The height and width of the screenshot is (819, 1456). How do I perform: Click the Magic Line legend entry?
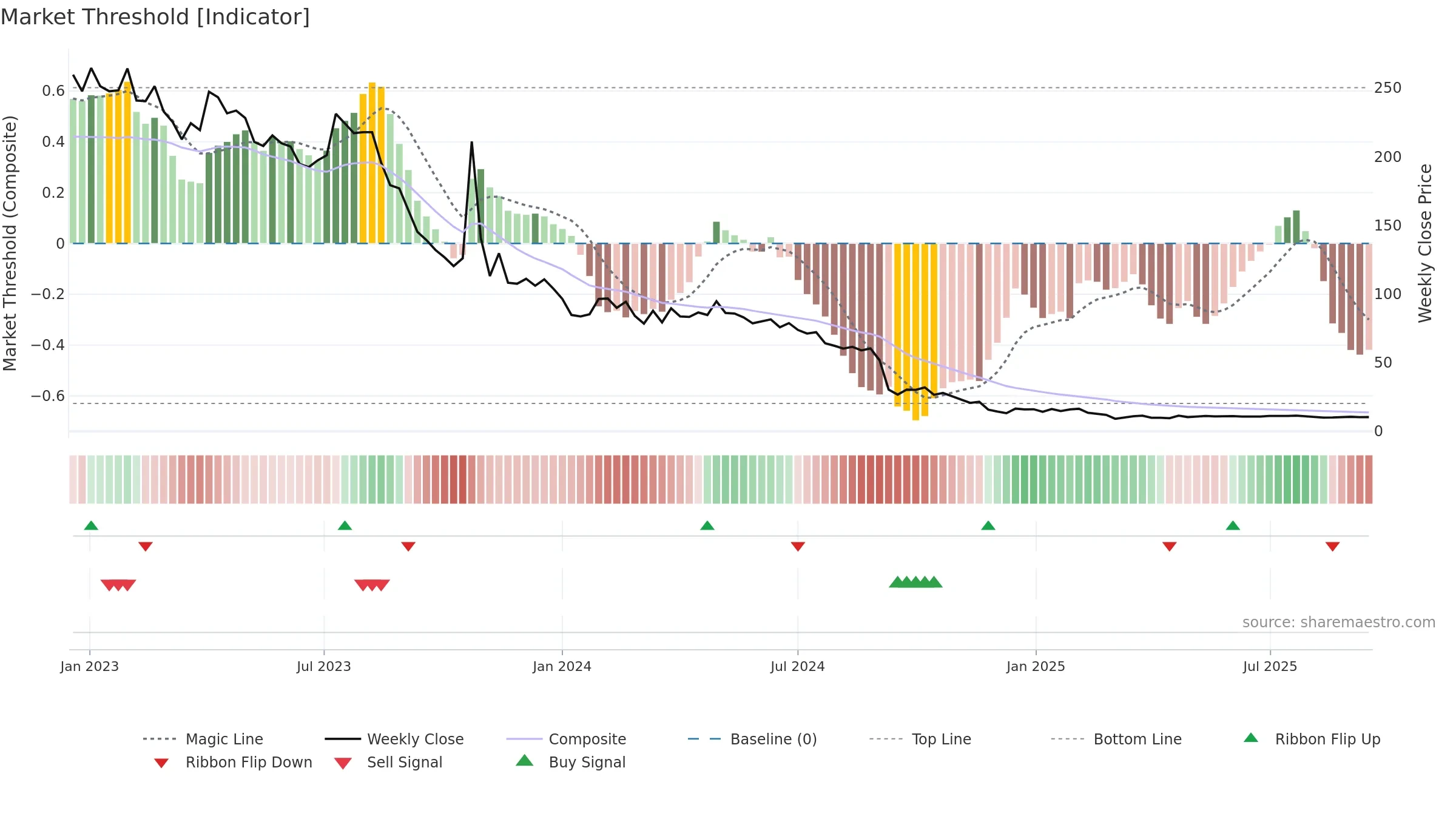(203, 739)
